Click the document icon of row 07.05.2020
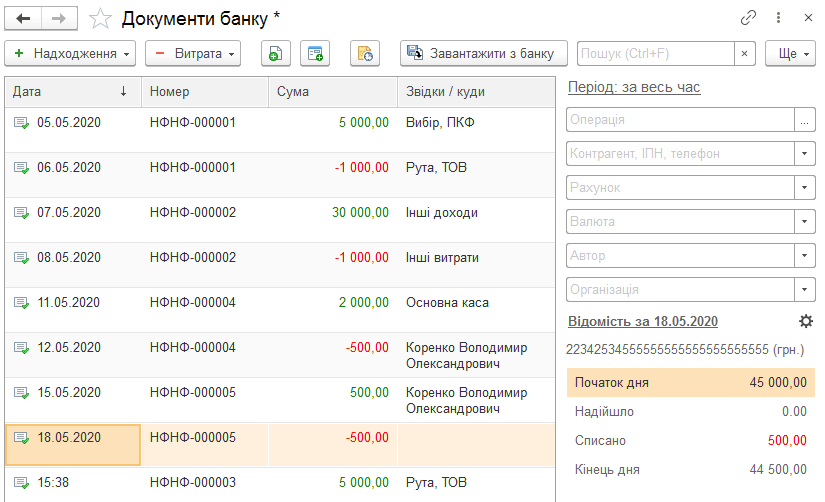825x502 pixels. coord(22,213)
